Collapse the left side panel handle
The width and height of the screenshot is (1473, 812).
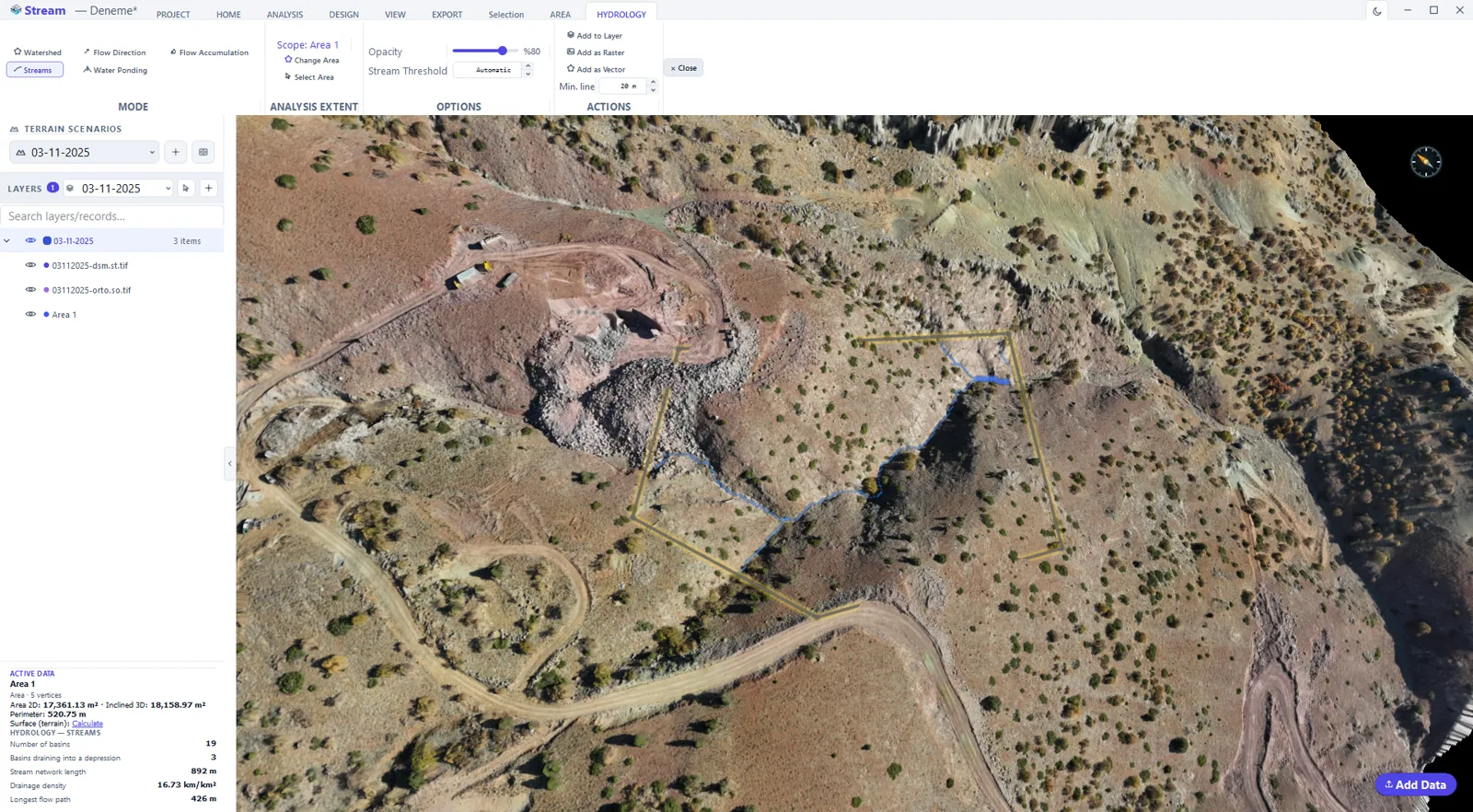click(229, 464)
